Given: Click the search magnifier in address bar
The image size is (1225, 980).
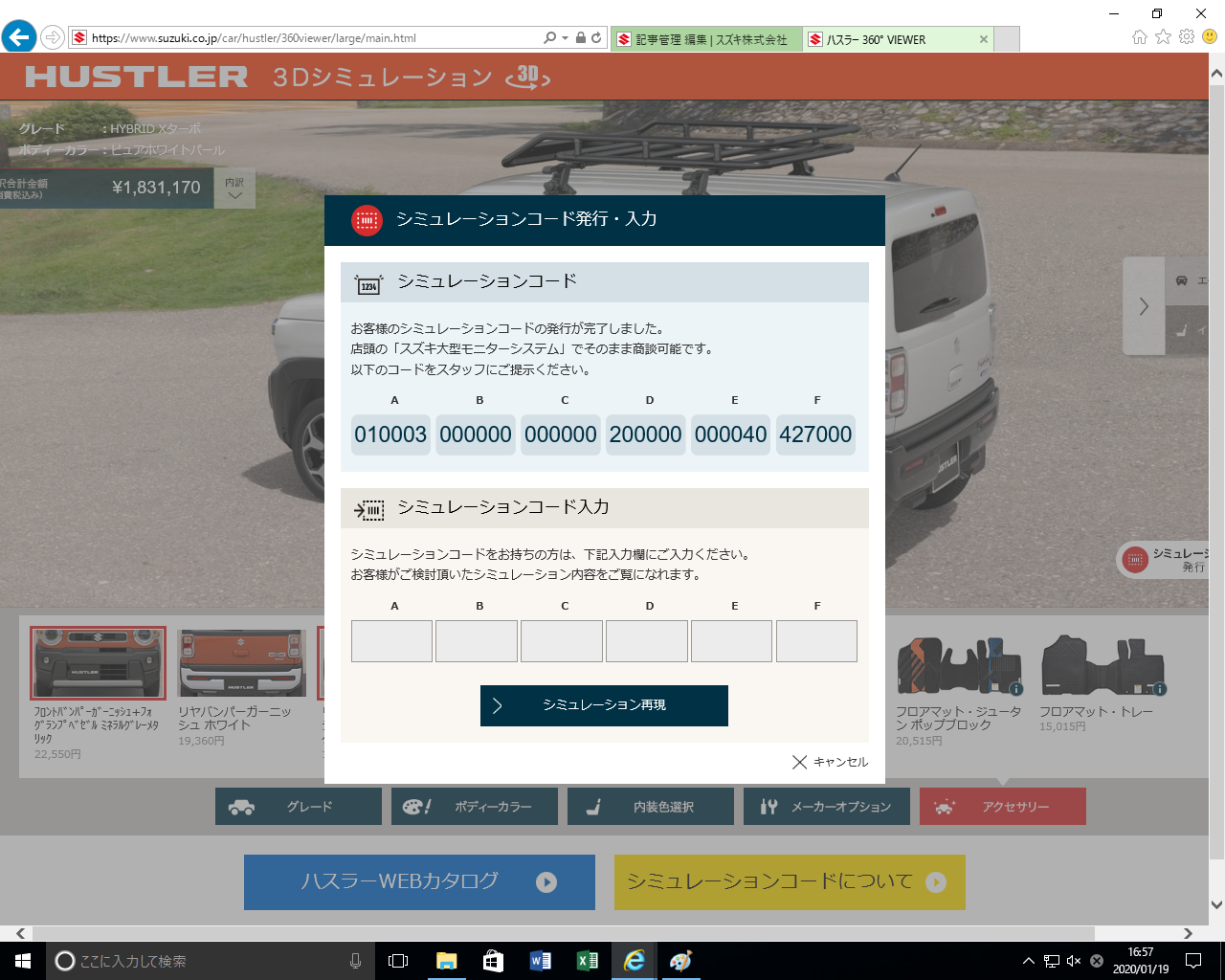Looking at the screenshot, I should [549, 38].
